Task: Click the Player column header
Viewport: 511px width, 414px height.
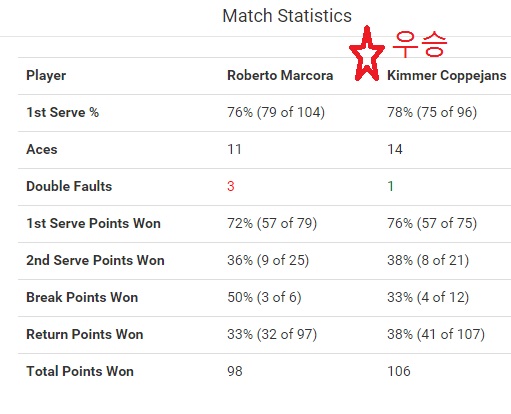Action: pos(46,76)
